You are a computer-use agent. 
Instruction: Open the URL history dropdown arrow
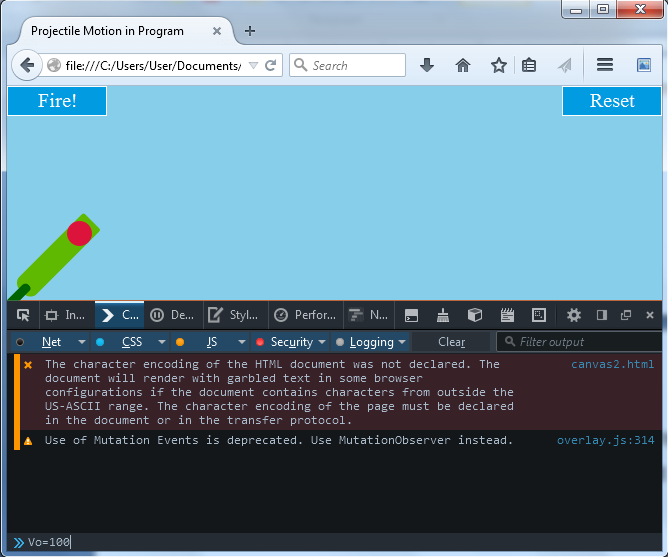pyautogui.click(x=253, y=65)
